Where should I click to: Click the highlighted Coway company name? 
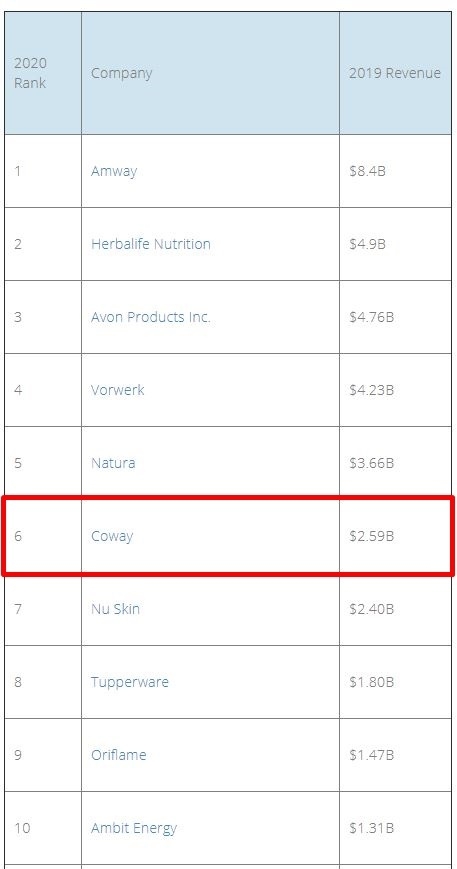[x=112, y=536]
